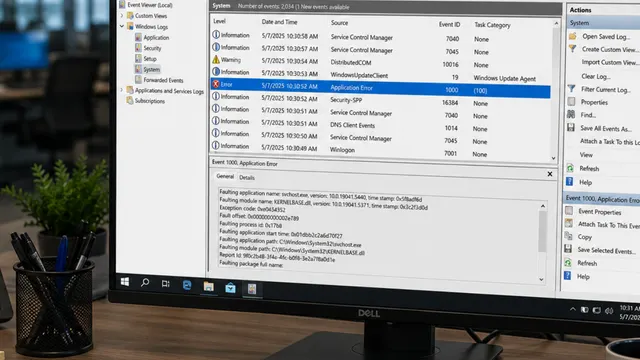Viewport: 640px width, 360px height.
Task: Collapse the Windows Logs node
Action: click(122, 26)
